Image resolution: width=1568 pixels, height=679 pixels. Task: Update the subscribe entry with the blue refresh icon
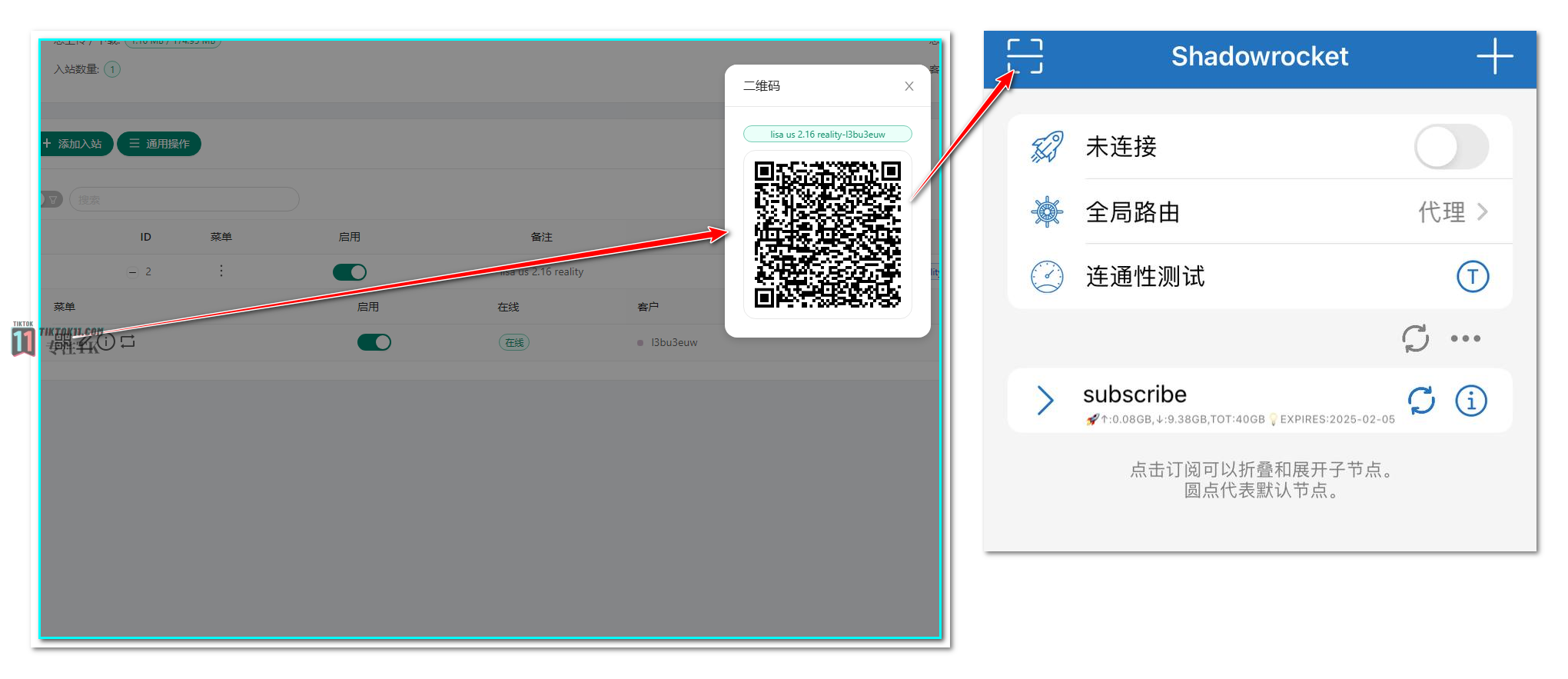[1421, 401]
